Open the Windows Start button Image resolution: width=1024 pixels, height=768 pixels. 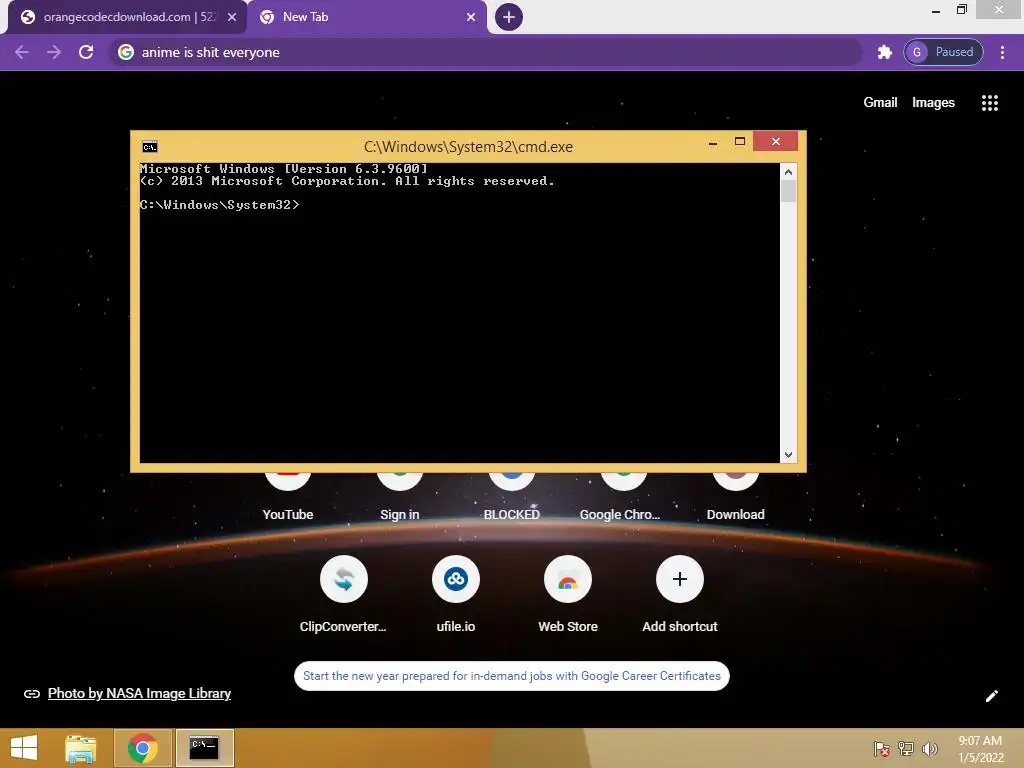coord(25,748)
